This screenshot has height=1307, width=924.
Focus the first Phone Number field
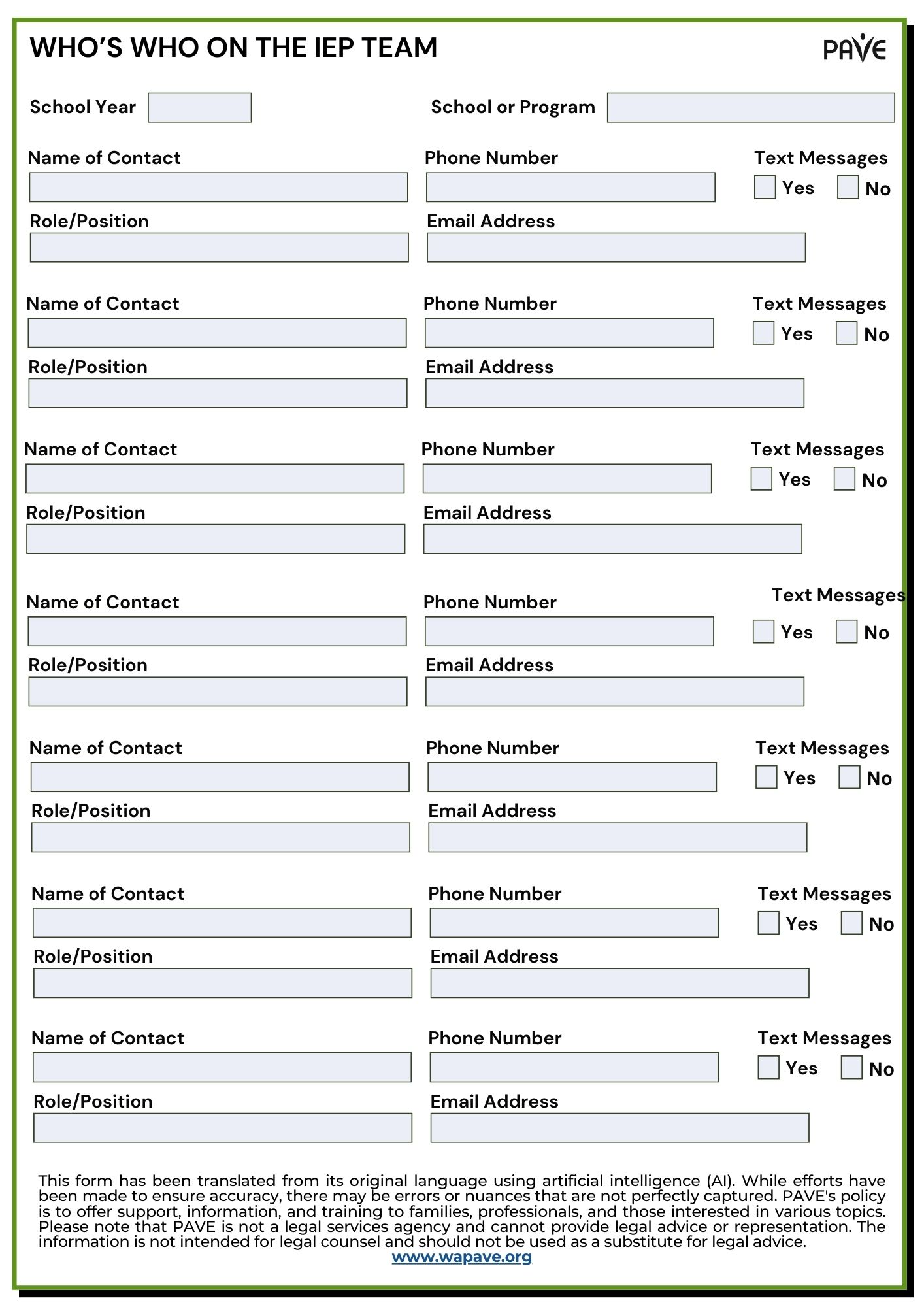coord(570,188)
